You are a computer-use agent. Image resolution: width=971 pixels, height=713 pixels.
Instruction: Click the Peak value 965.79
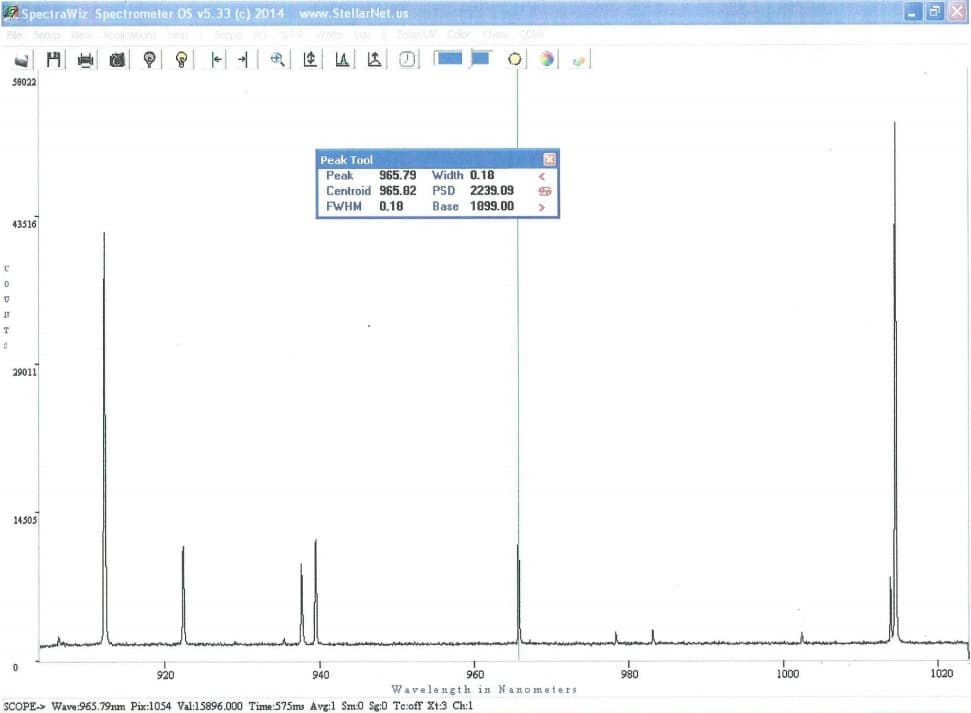(x=398, y=175)
